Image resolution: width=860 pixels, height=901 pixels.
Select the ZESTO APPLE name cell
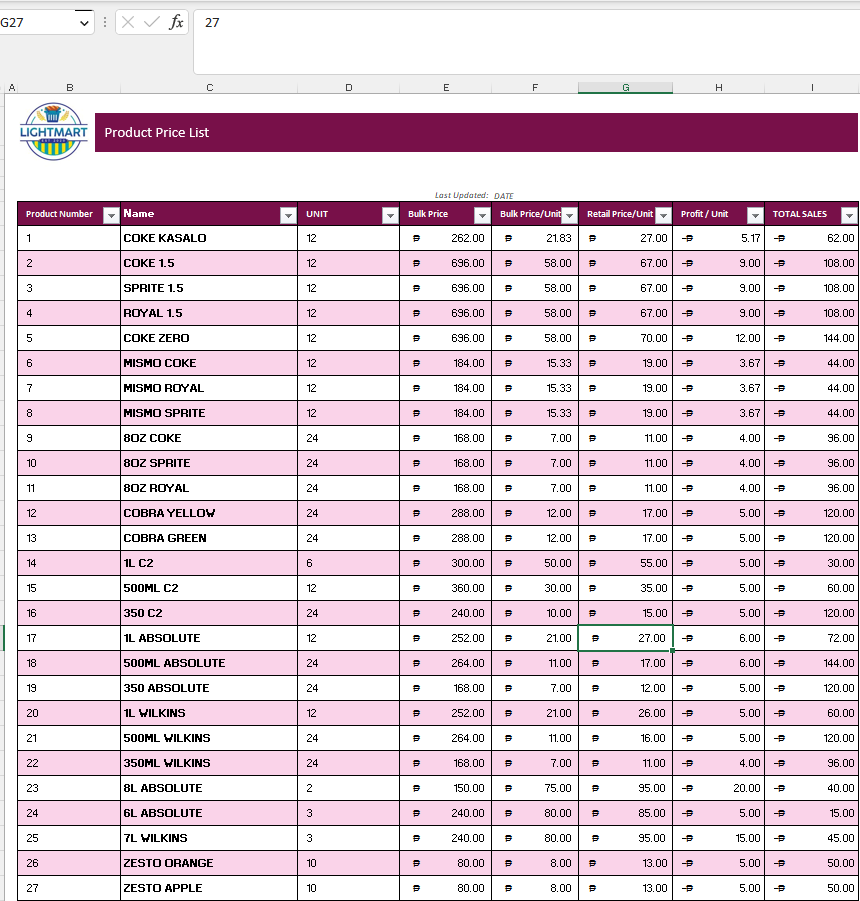(x=209, y=888)
